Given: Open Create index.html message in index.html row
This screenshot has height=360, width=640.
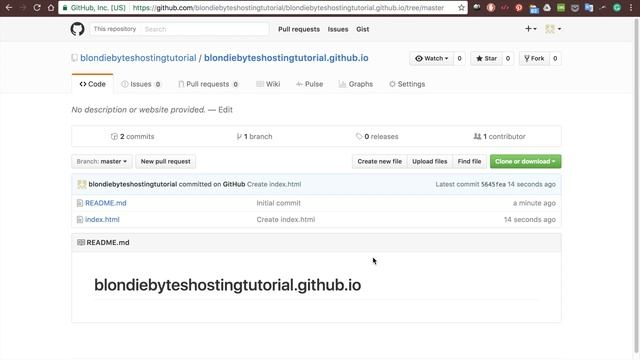Looking at the screenshot, I should pyautogui.click(x=286, y=220).
